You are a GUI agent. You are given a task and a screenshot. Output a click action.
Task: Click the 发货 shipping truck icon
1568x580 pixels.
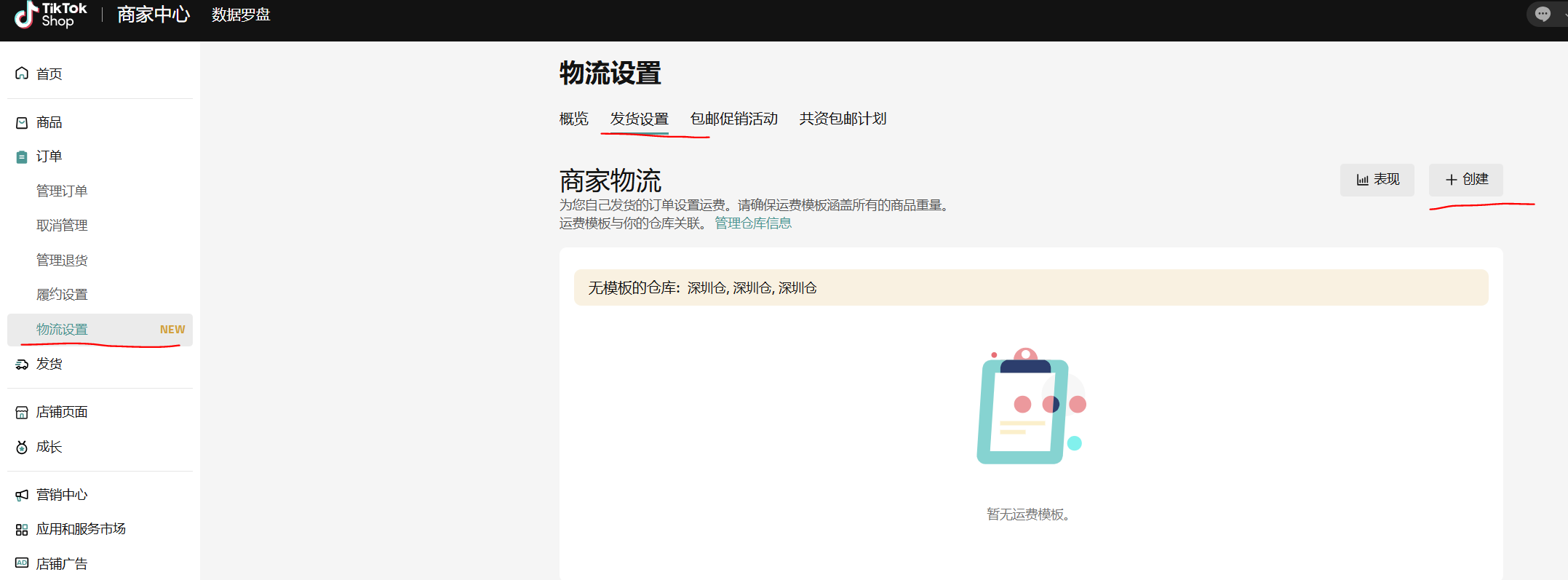click(22, 365)
